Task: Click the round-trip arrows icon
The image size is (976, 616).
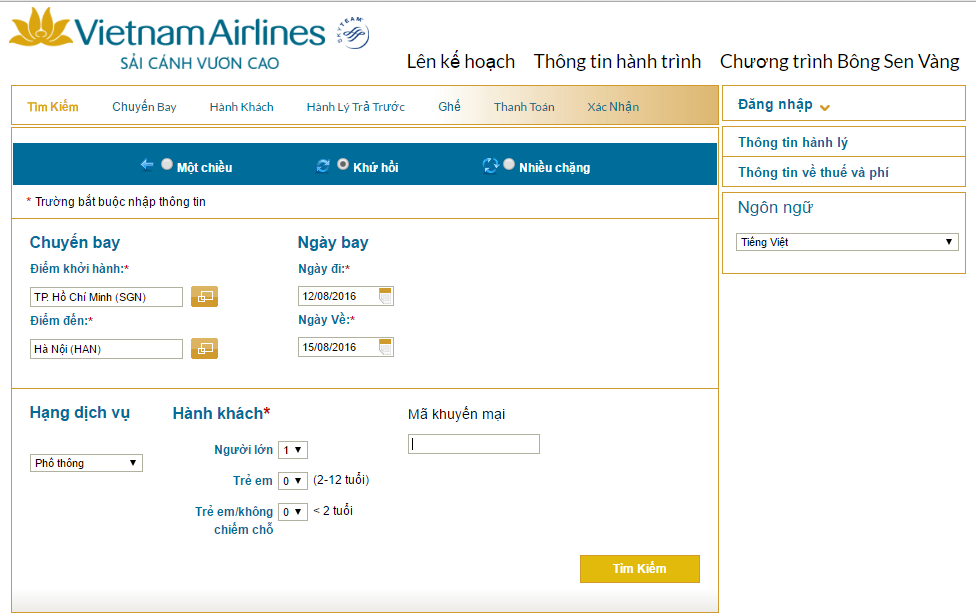Action: coord(323,166)
